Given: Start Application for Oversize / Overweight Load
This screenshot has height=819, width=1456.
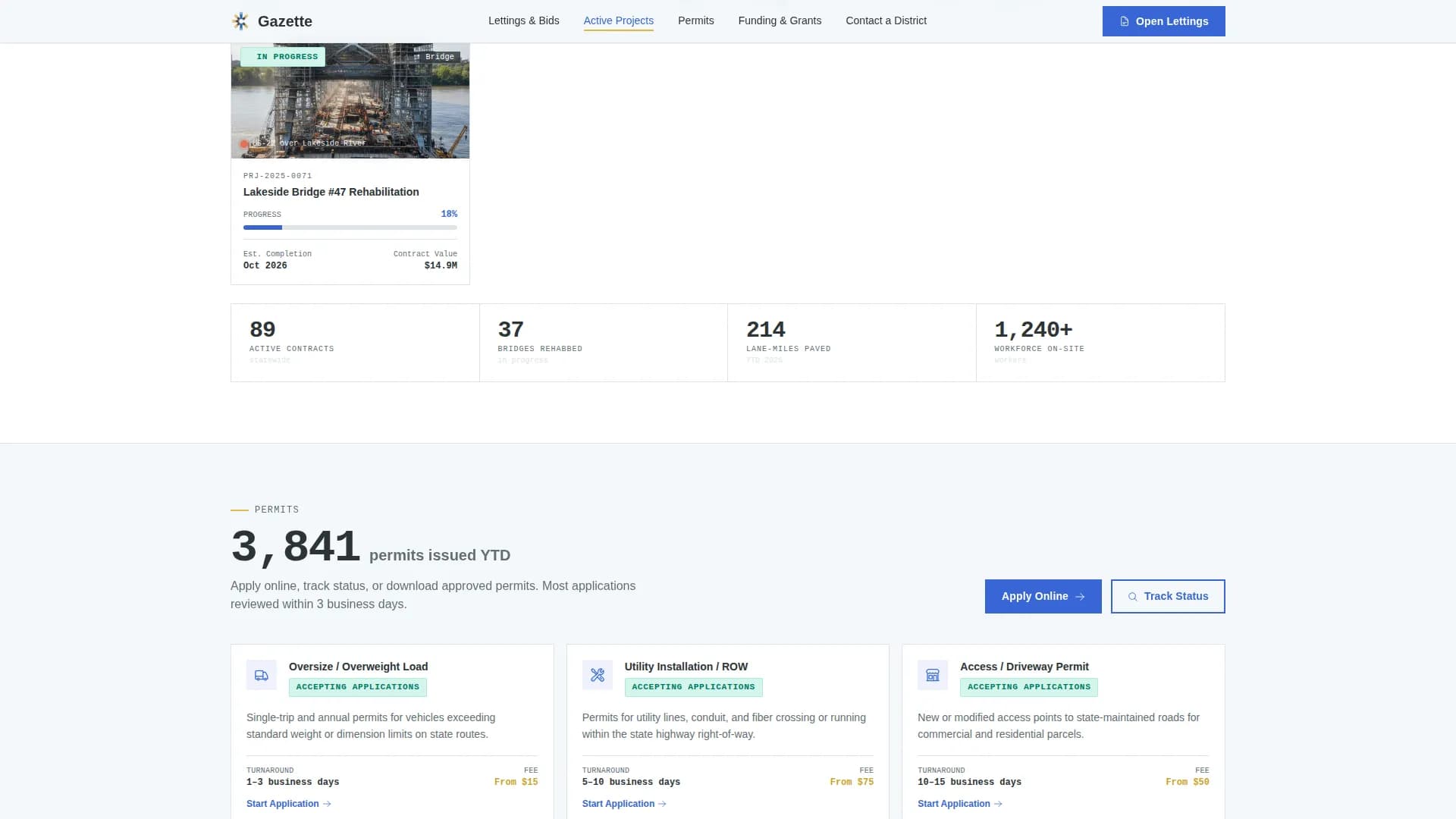Looking at the screenshot, I should pos(289,804).
